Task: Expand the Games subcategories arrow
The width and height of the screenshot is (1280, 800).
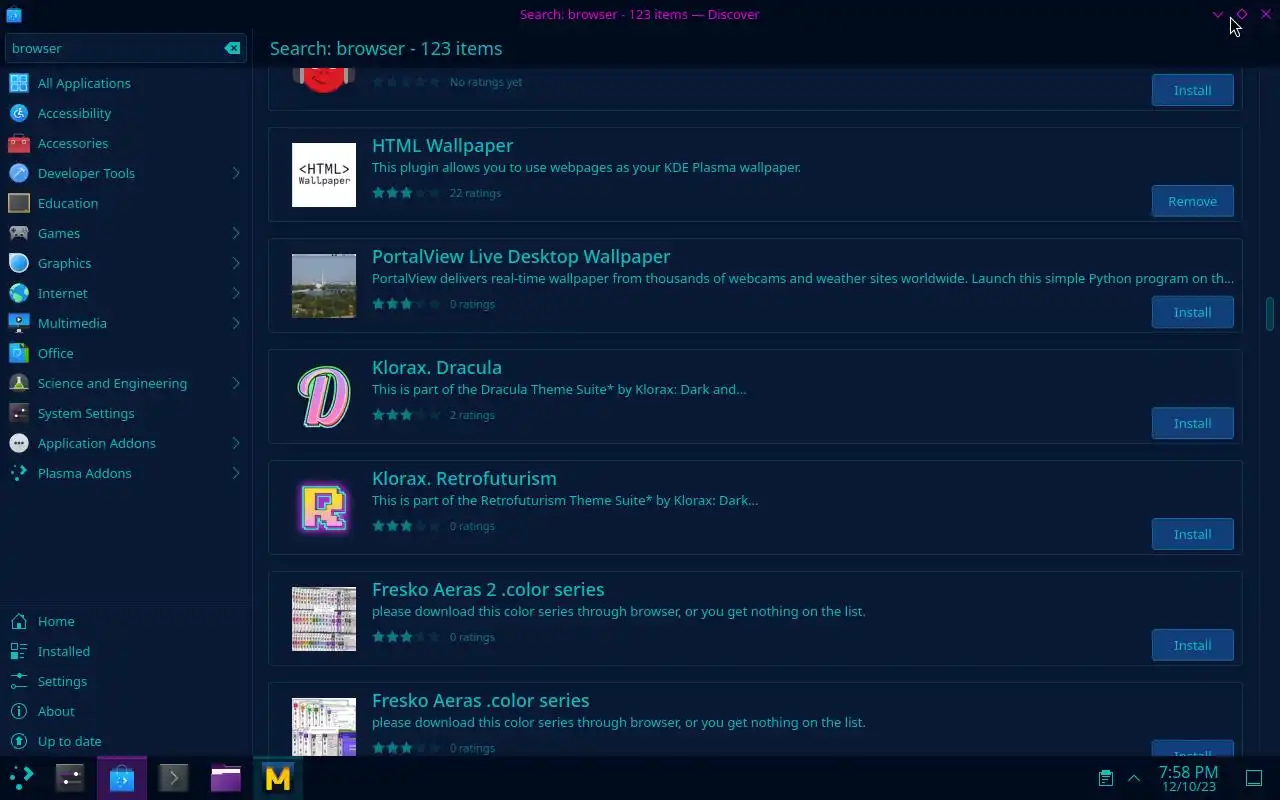Action: (x=236, y=233)
